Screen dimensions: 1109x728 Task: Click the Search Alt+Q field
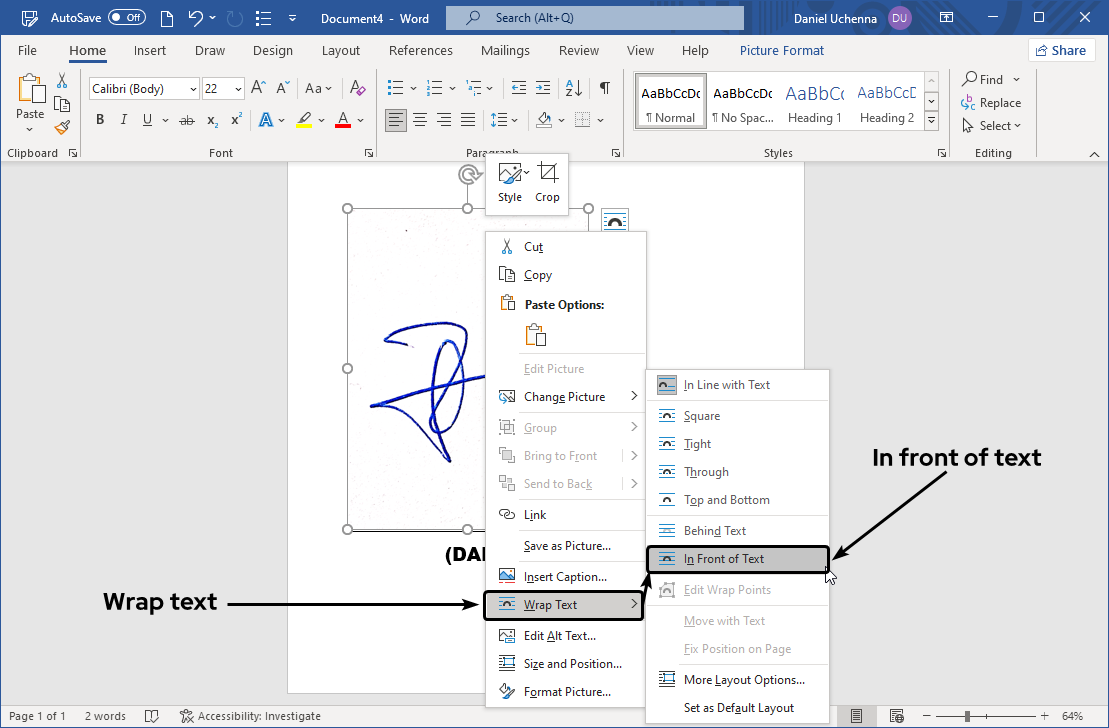[x=594, y=17]
